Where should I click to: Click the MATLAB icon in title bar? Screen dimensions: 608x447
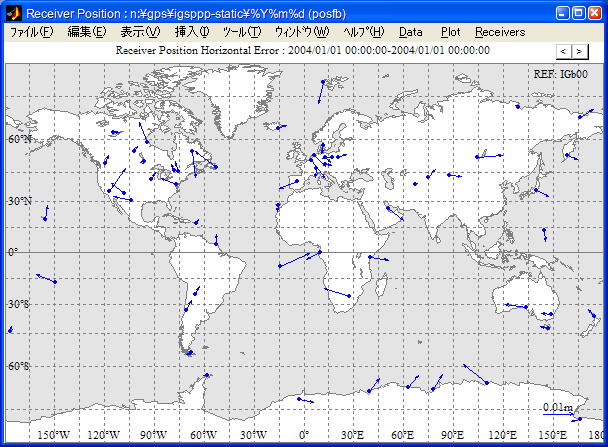point(13,12)
